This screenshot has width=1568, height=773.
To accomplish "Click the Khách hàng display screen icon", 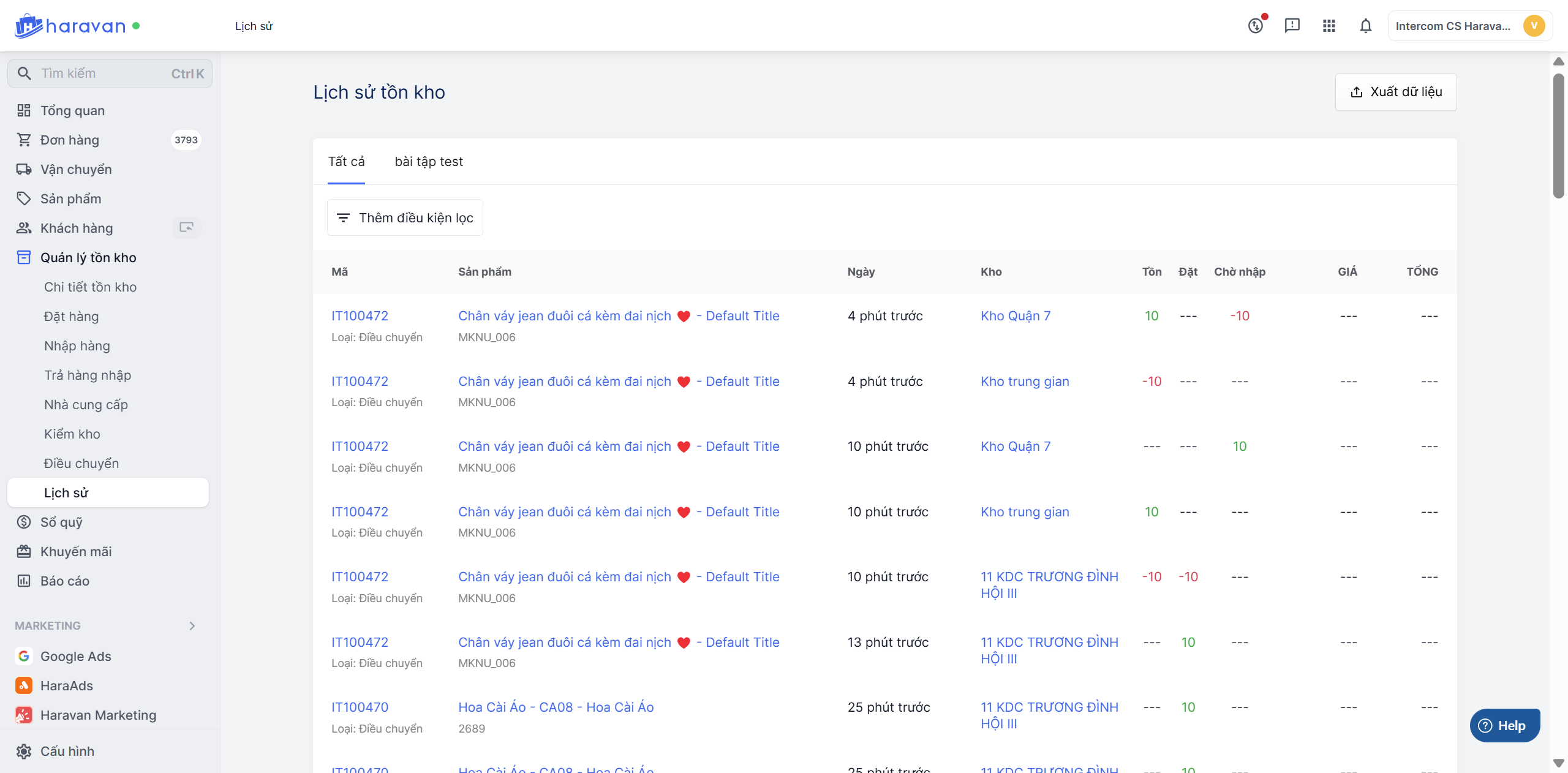I will [186, 228].
